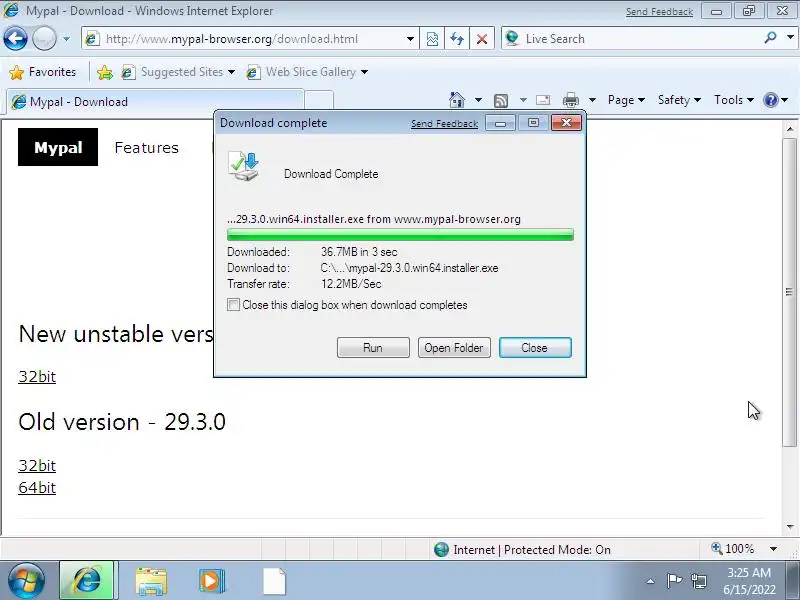Image resolution: width=800 pixels, height=600 pixels.
Task: Launch Windows Media Player from taskbar
Action: click(212, 581)
